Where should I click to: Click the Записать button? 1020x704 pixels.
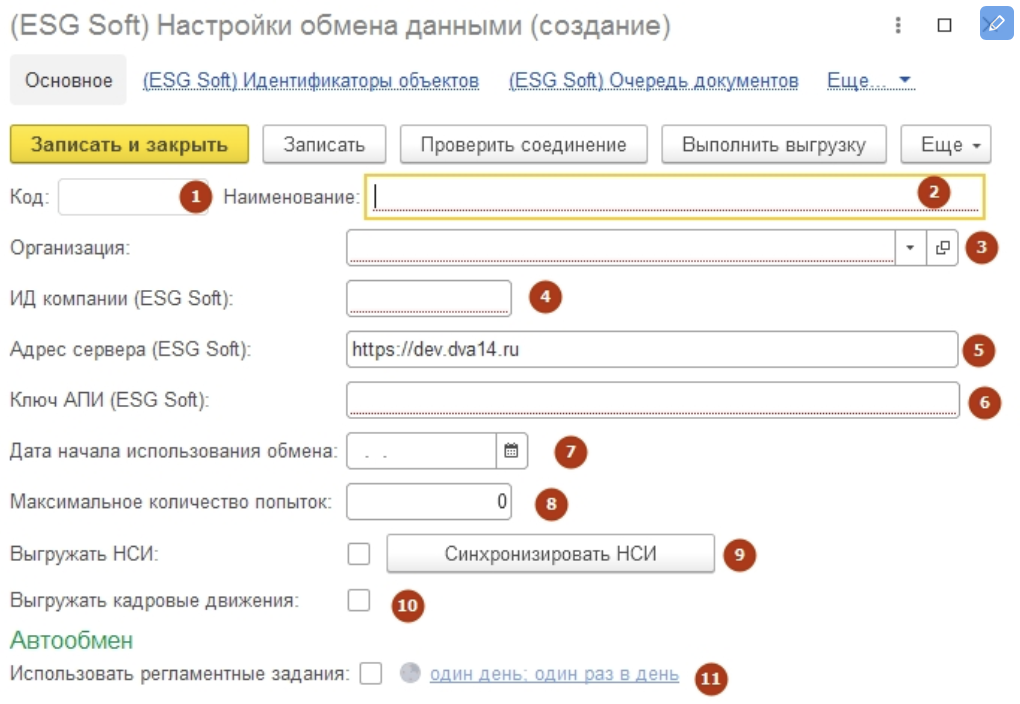point(324,144)
